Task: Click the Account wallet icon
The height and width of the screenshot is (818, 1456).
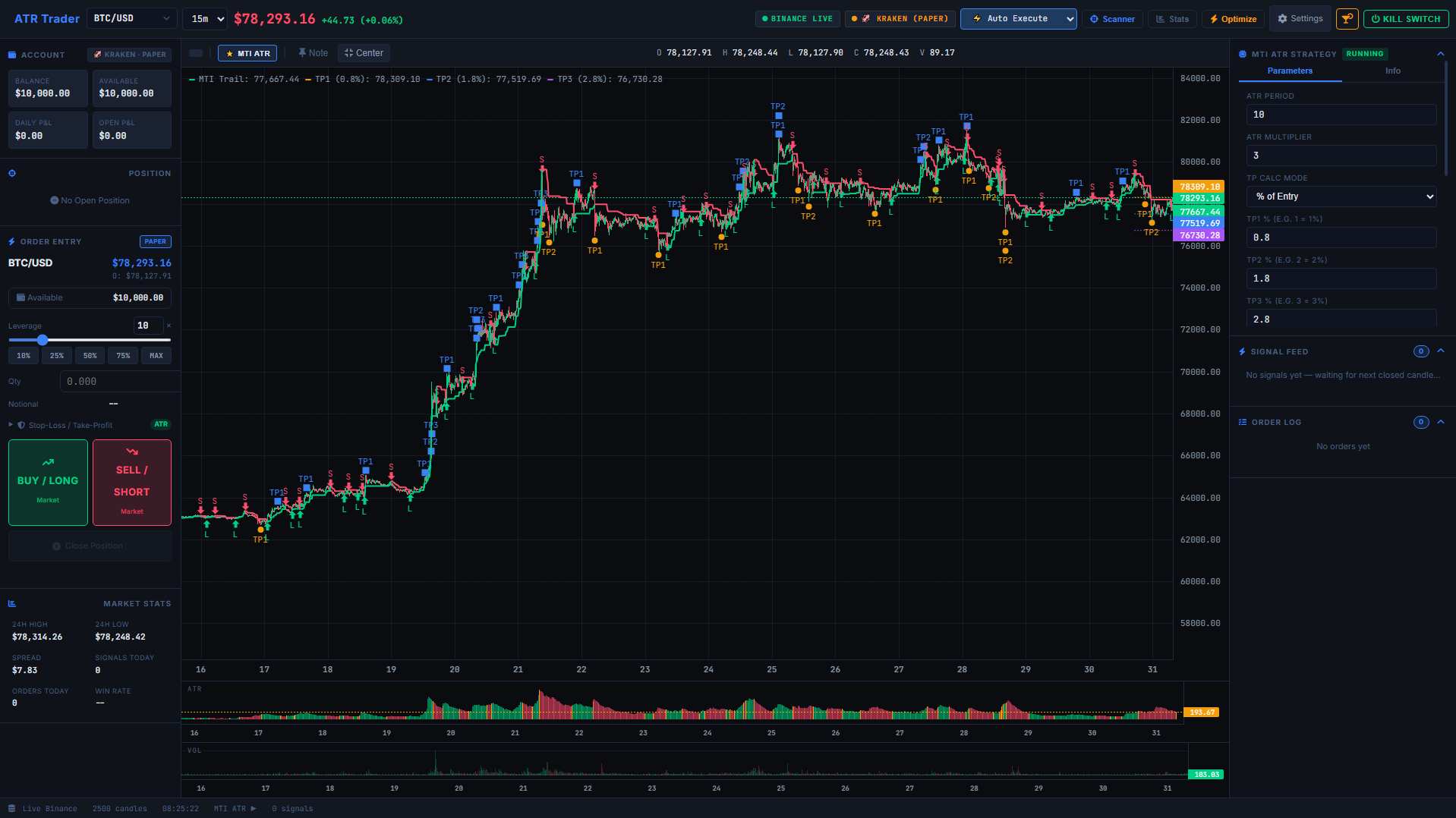Action: tap(12, 55)
